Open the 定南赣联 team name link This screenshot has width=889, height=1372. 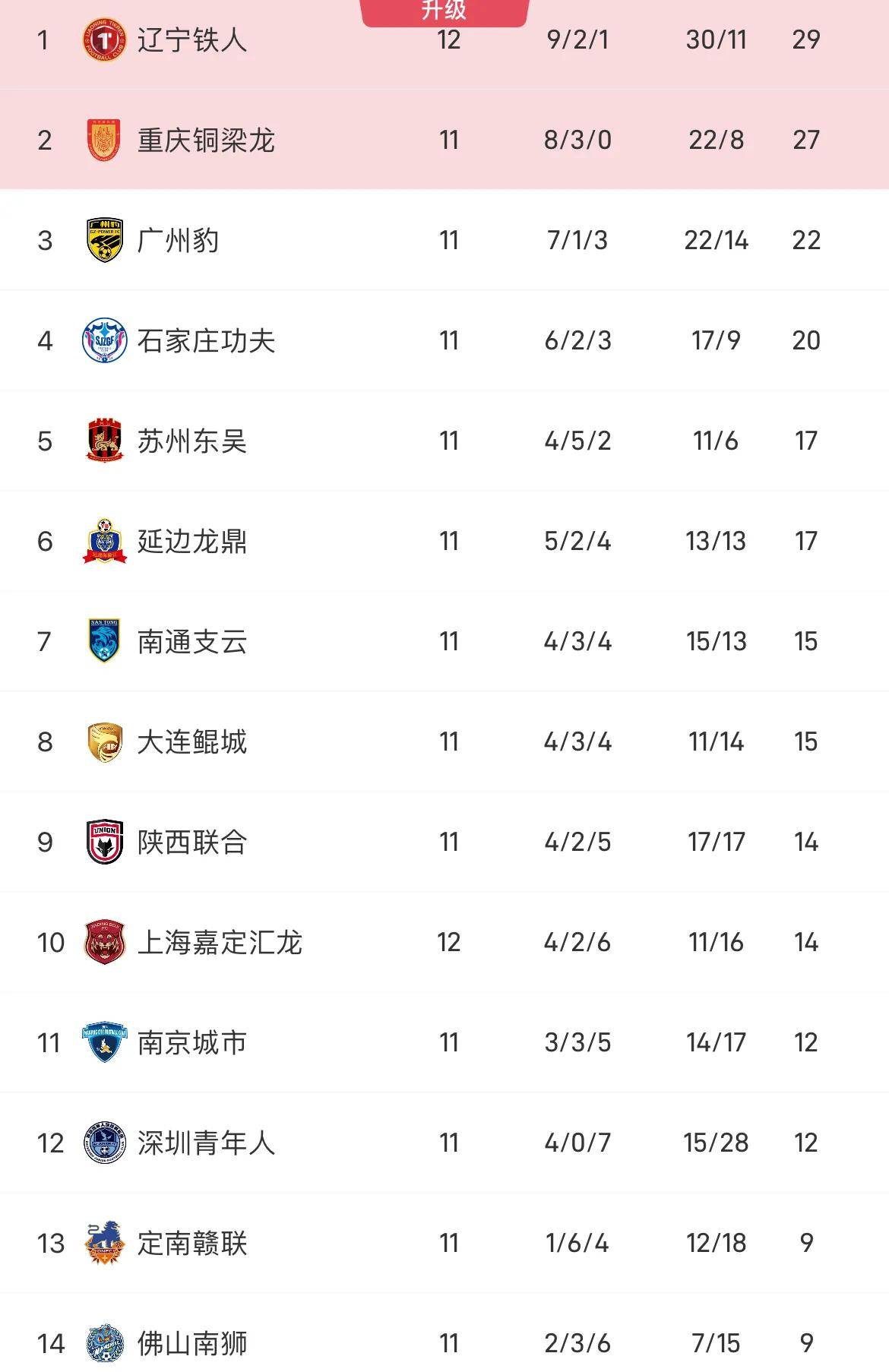pyautogui.click(x=192, y=1244)
